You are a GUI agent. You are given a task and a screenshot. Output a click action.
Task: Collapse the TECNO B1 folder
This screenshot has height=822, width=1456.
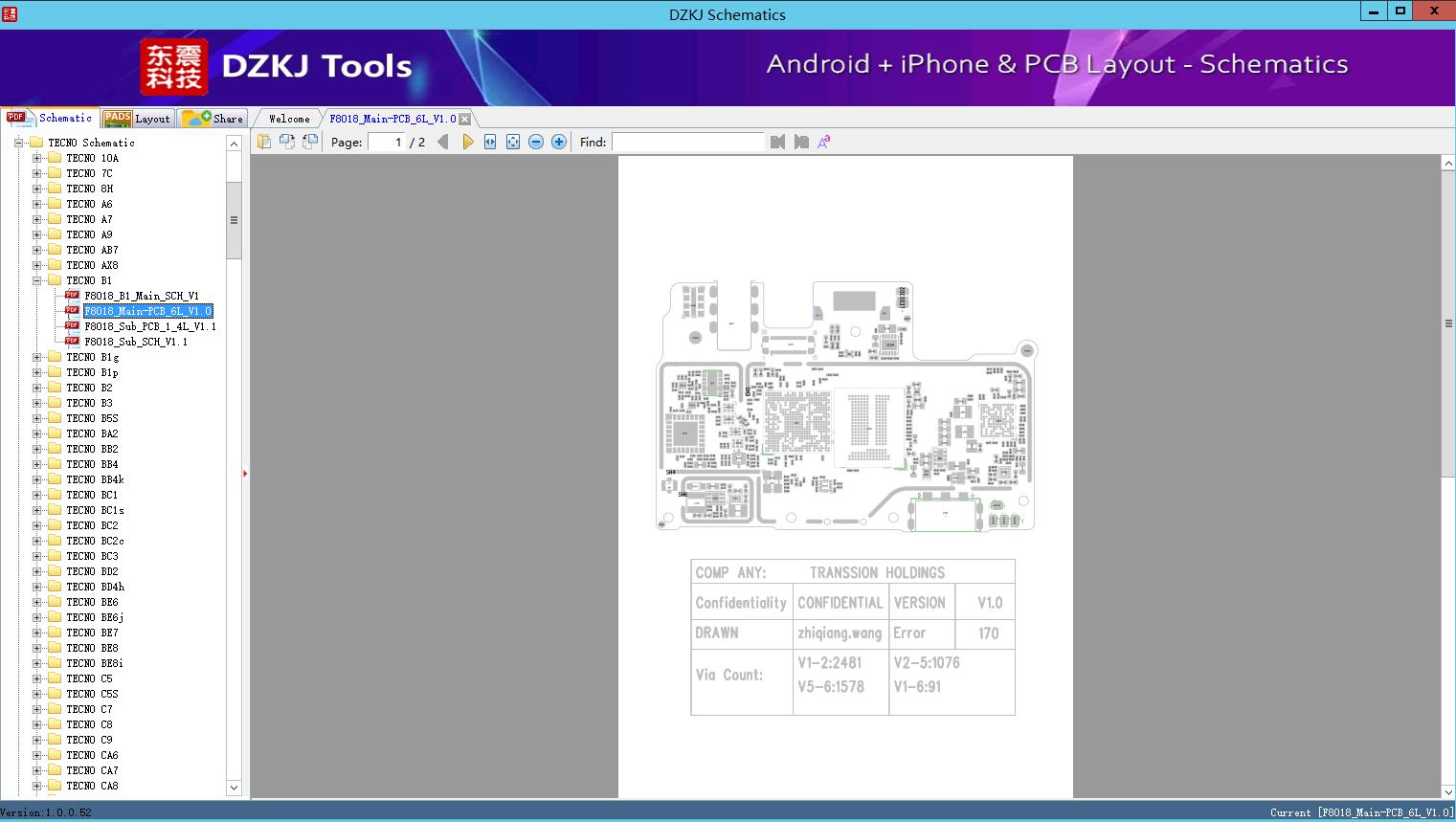37,280
